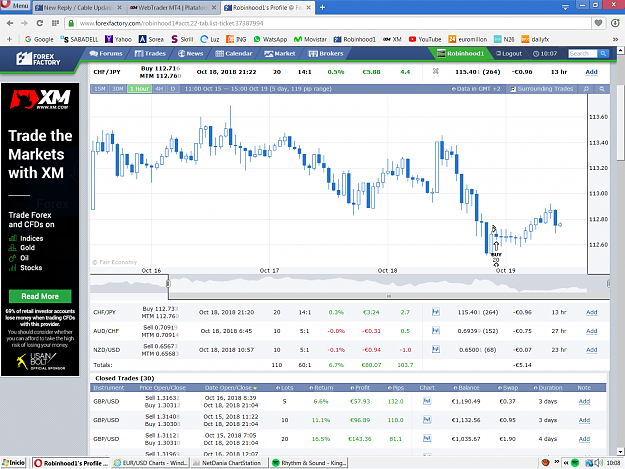Open Robinhood1 profile button in header
The height and width of the screenshot is (469, 625).
coord(460,53)
